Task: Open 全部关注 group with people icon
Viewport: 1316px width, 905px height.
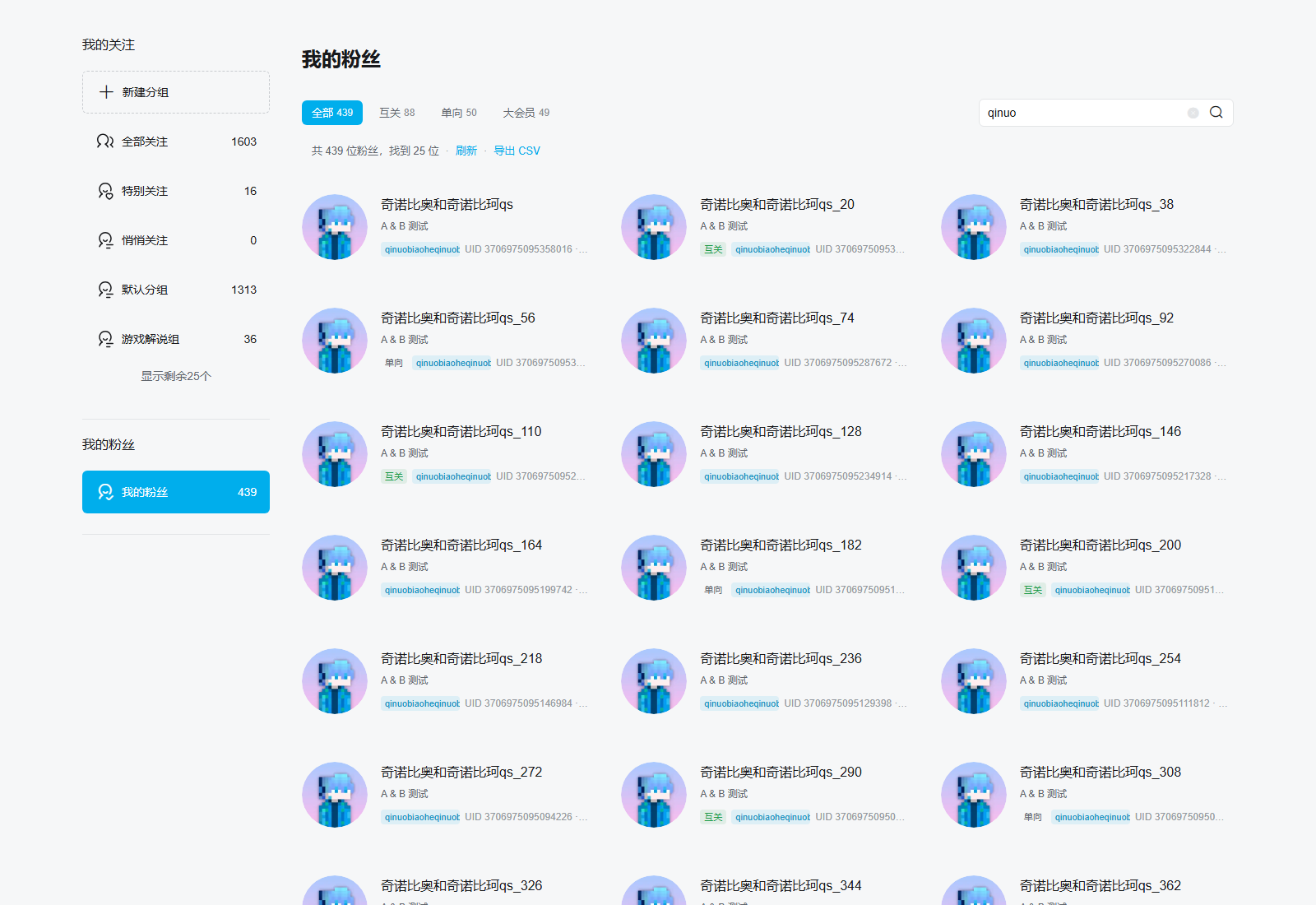Action: [176, 142]
